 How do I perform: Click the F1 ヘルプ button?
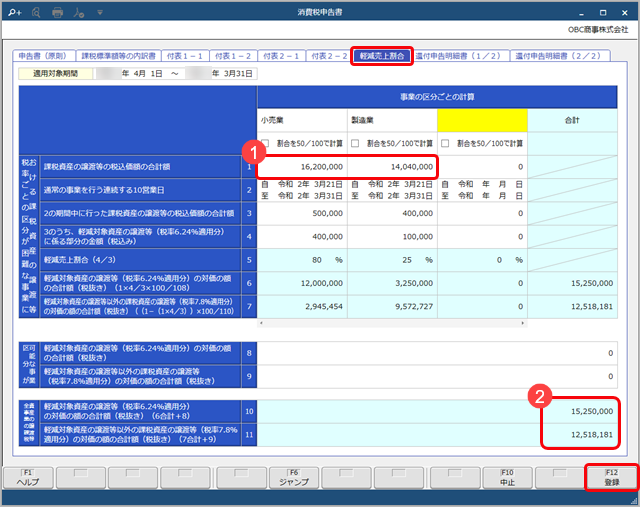[28, 478]
